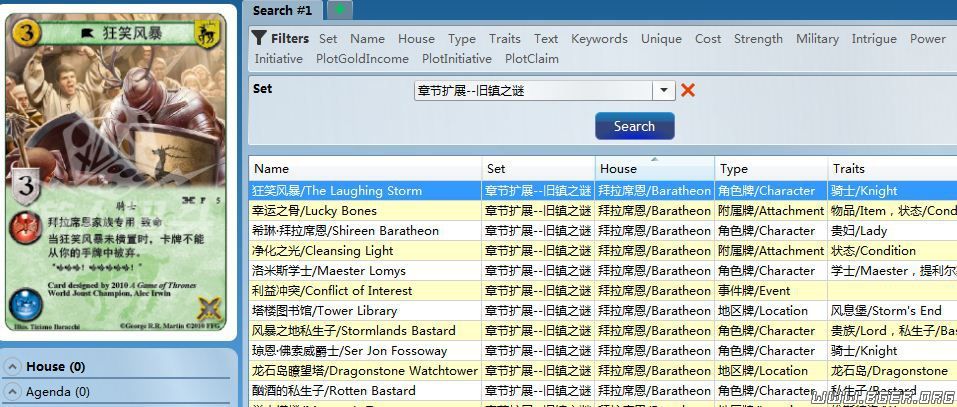This screenshot has height=407, width=957.
Task: Click the 'Condition' traits cell of Cleansing Light
Action: tap(892, 251)
